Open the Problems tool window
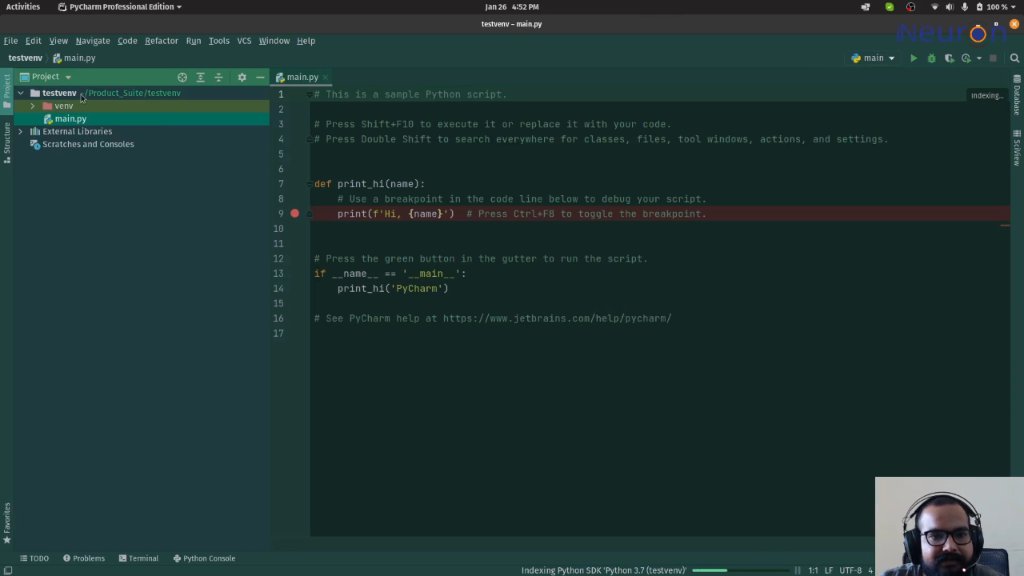The image size is (1024, 576). coord(84,558)
